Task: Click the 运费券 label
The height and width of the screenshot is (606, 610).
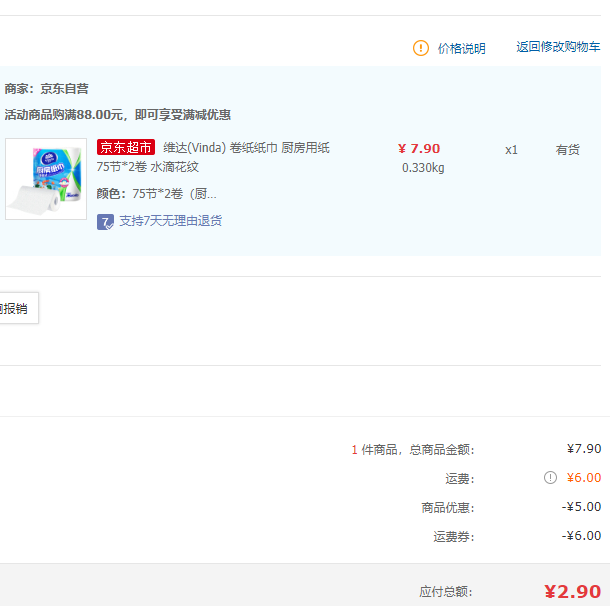Action: [x=454, y=537]
